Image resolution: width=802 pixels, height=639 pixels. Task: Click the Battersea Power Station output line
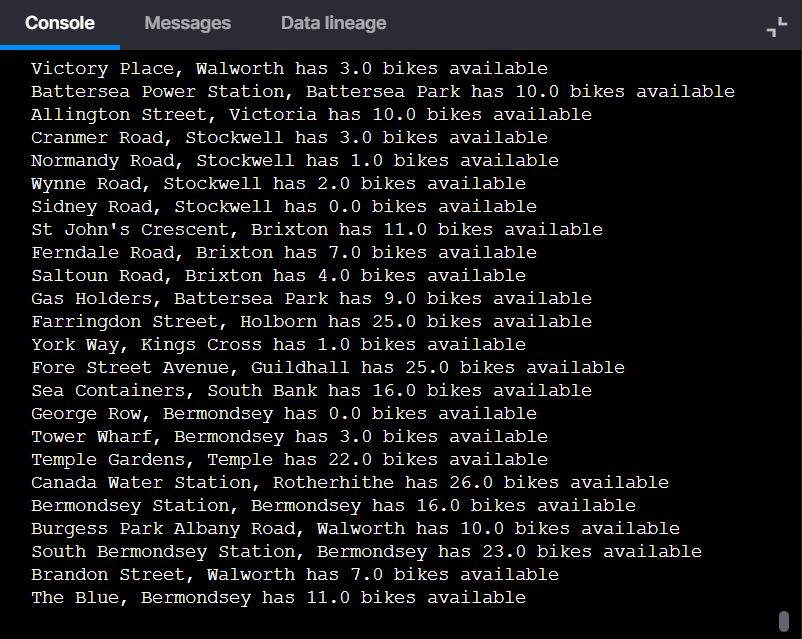click(383, 92)
